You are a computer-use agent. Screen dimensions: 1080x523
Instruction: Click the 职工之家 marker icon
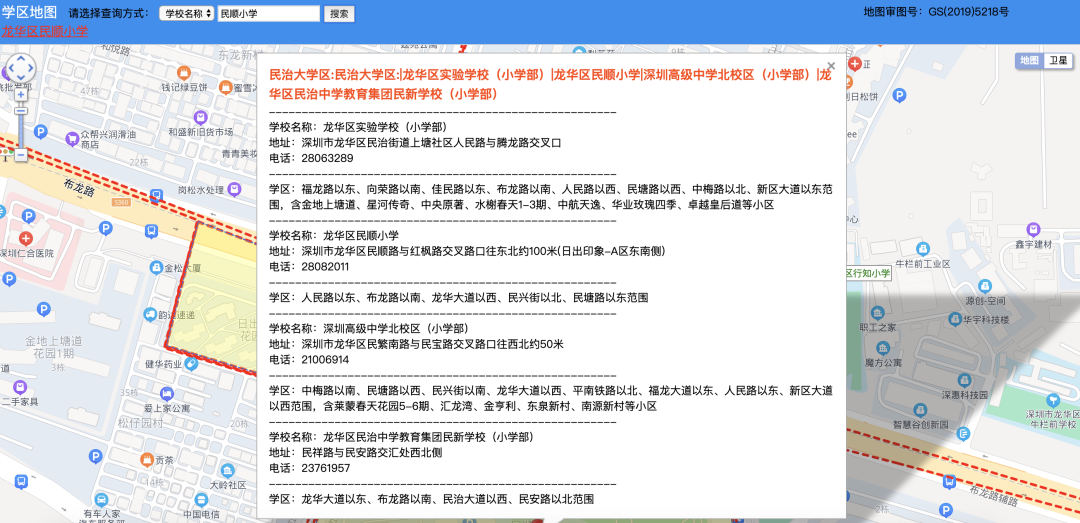point(876,312)
